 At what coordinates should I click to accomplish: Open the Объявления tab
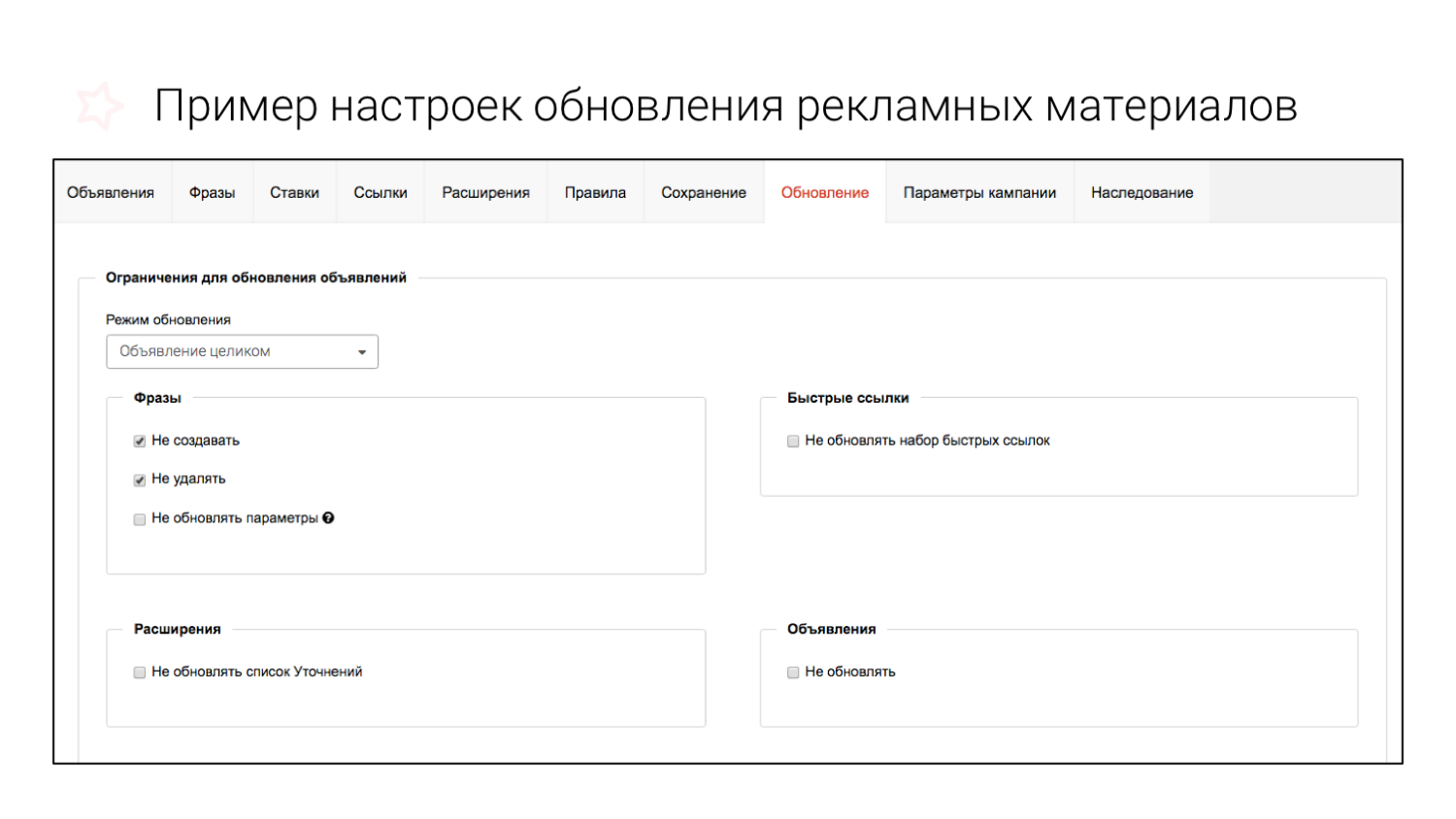(x=111, y=192)
